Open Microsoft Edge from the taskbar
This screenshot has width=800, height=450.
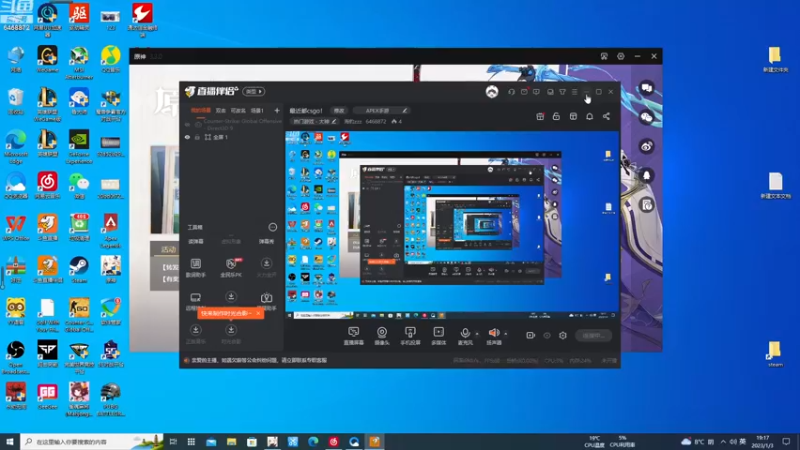pyautogui.click(x=313, y=442)
